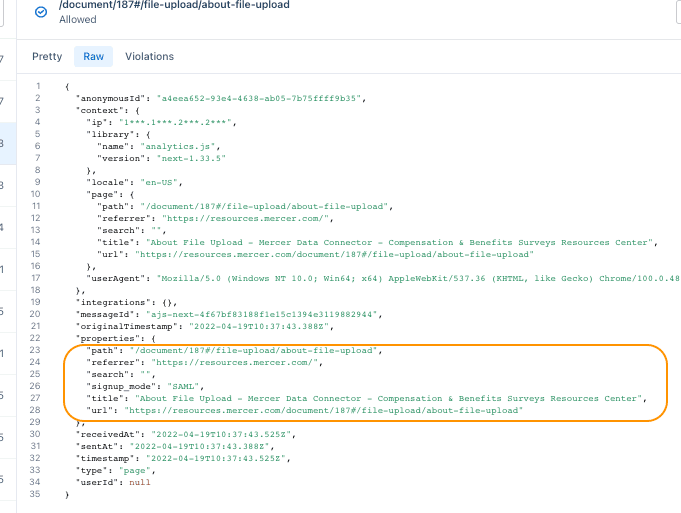Open the Violations tab
Viewport: 681px width, 513px height.
(x=149, y=57)
